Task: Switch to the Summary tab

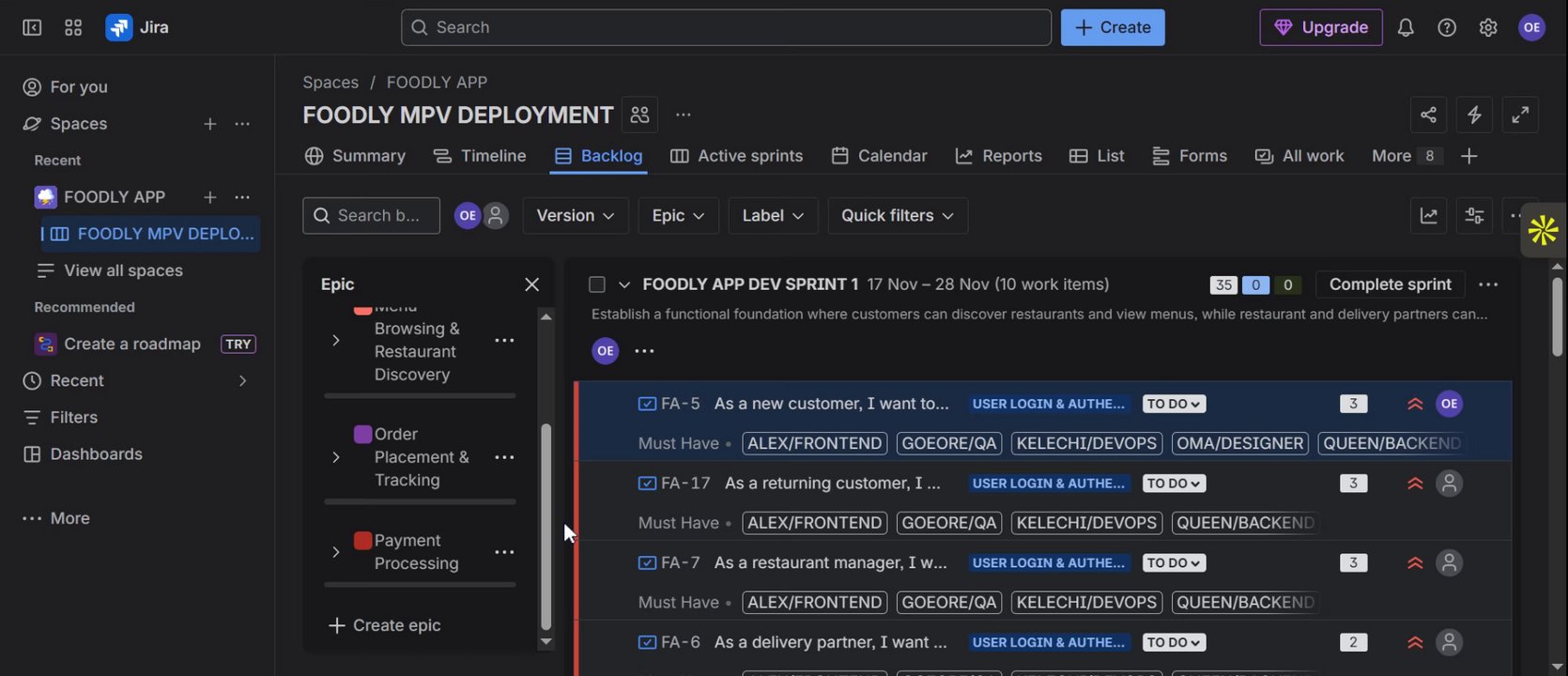Action: pos(355,156)
